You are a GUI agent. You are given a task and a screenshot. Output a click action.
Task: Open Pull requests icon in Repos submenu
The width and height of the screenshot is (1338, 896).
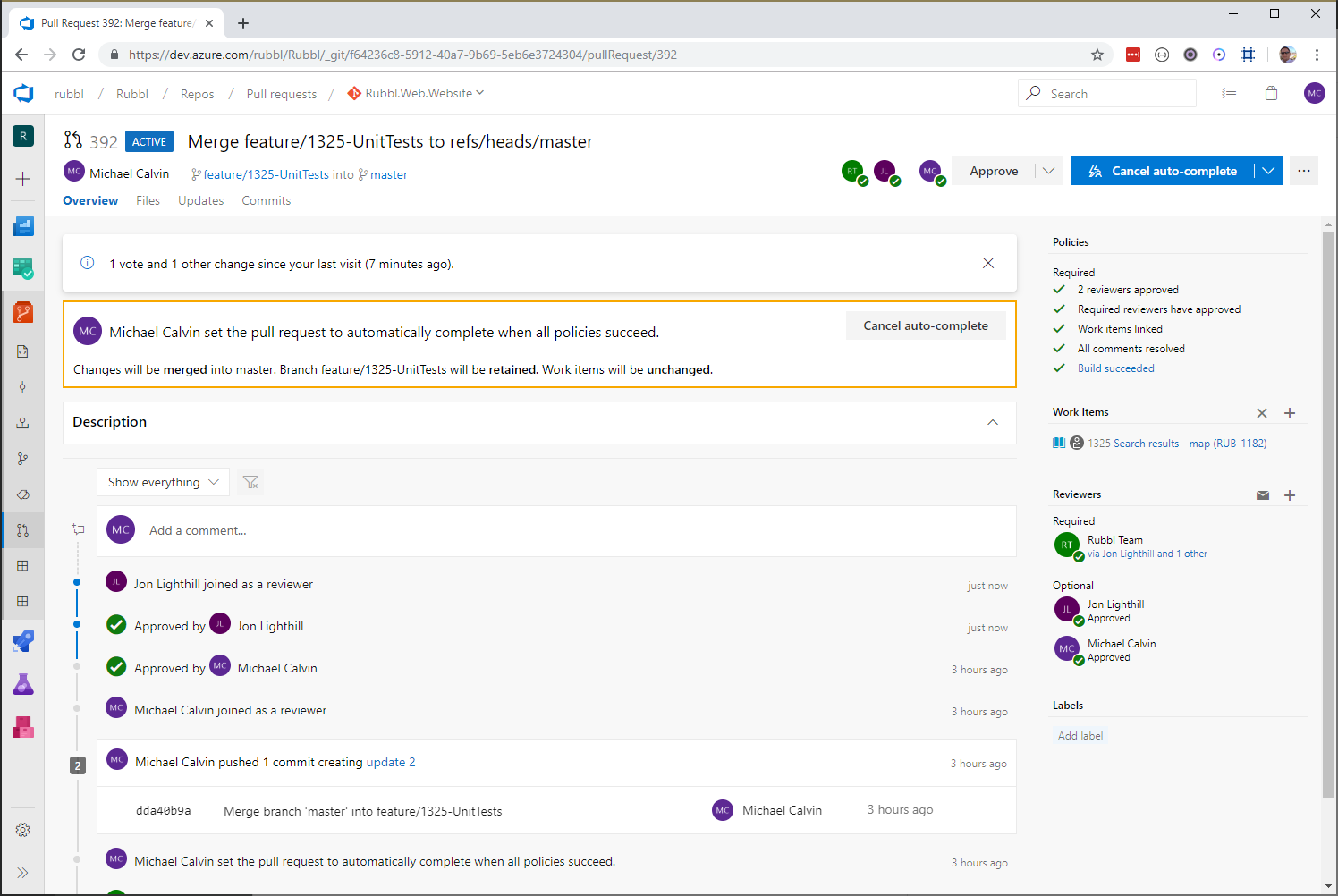[x=23, y=530]
